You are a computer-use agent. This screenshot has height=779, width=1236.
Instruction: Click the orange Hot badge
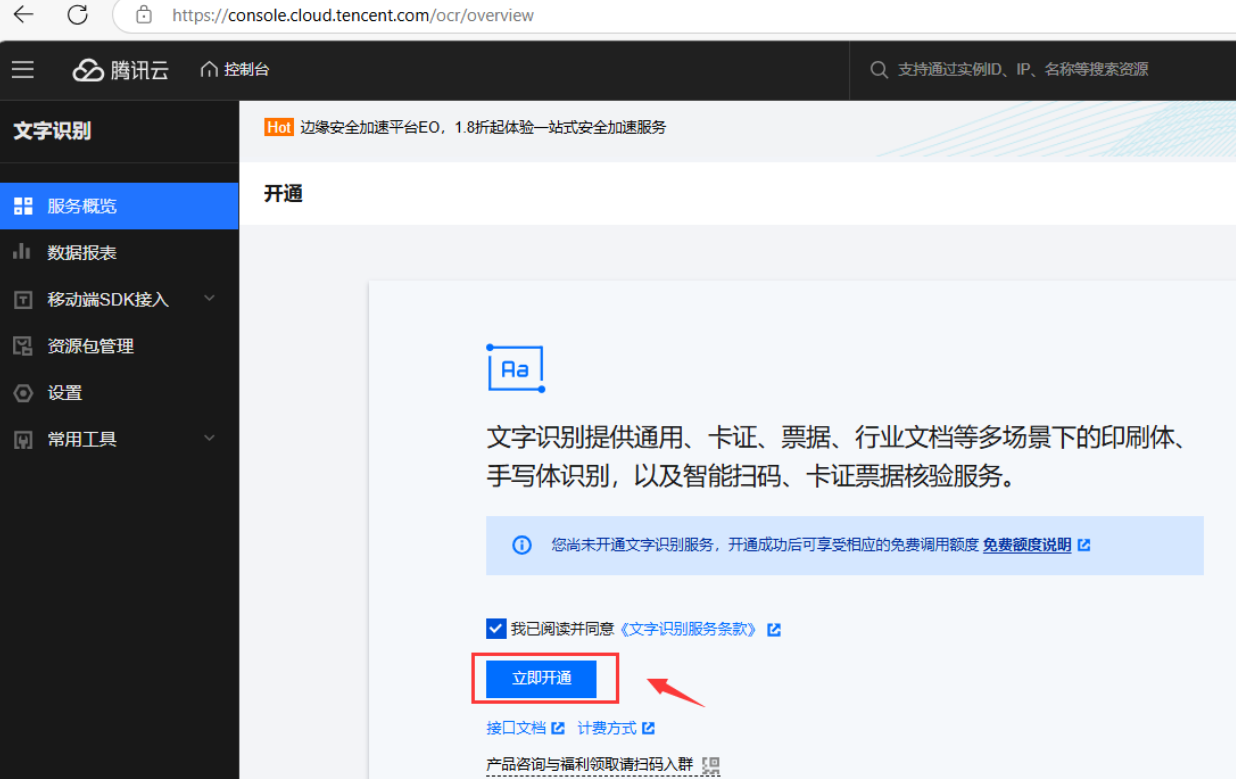coord(279,127)
